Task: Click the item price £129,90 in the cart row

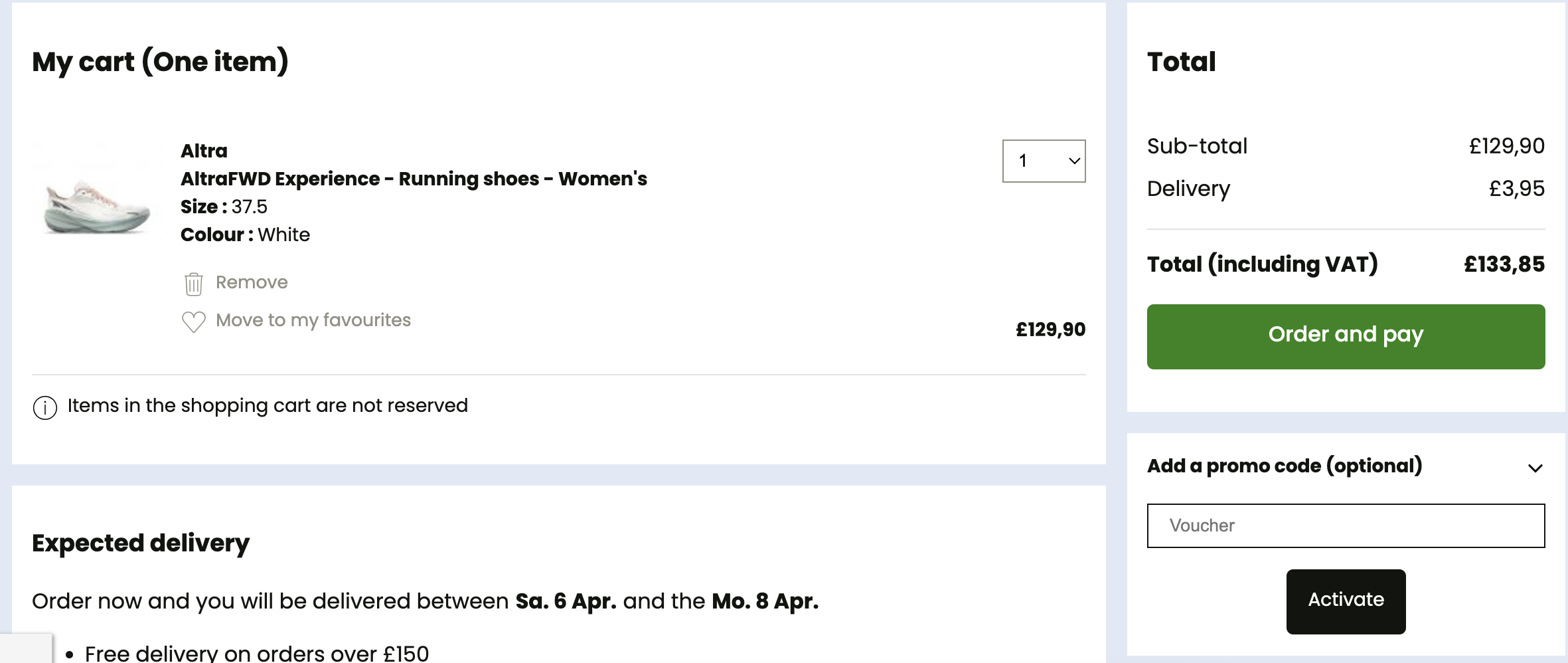Action: pos(1050,330)
